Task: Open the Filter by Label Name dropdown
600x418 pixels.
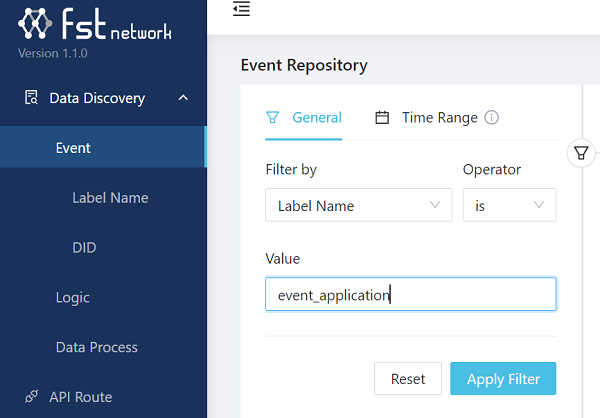Action: (x=358, y=206)
